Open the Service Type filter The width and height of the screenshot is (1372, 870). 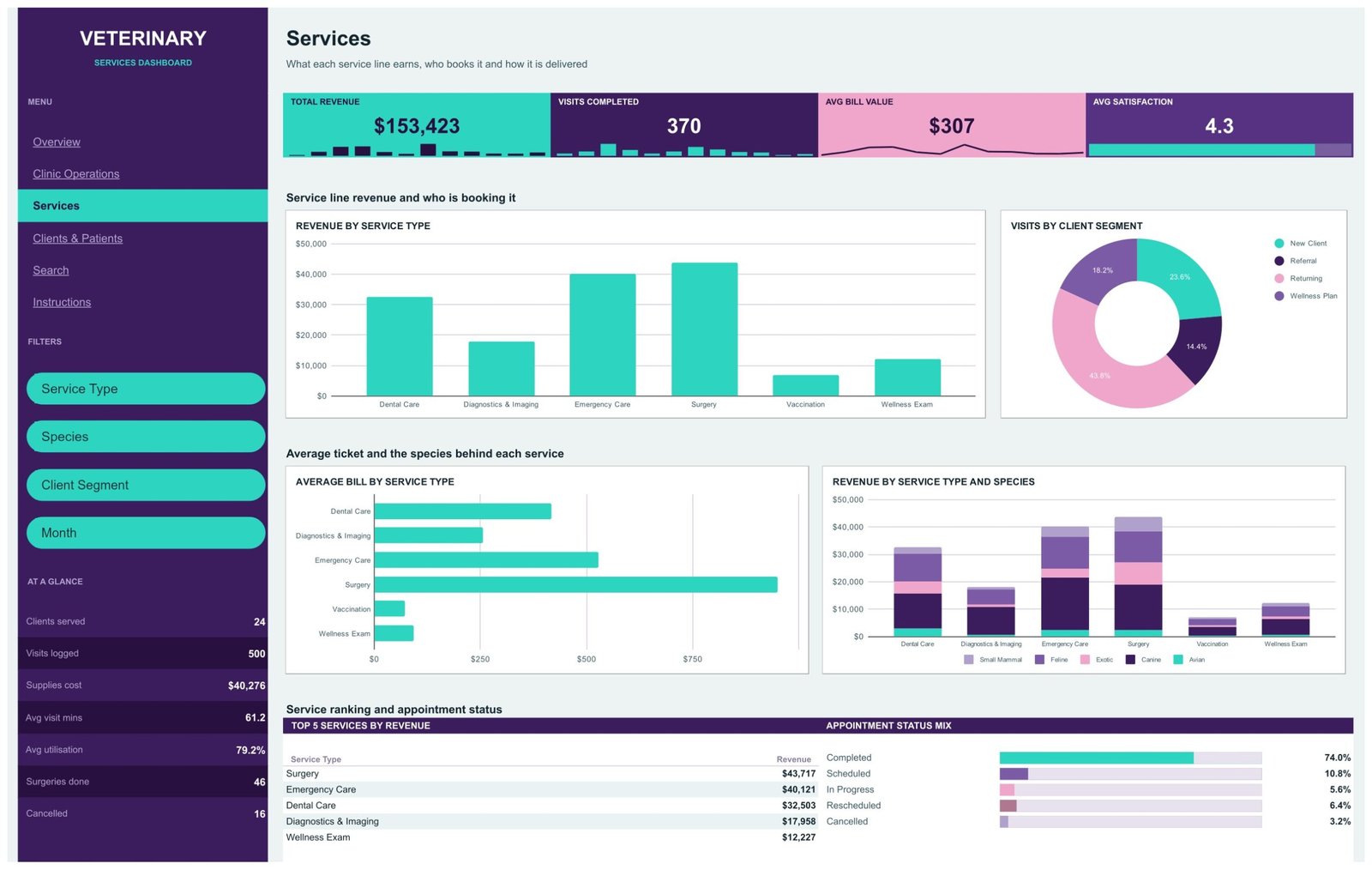point(146,389)
